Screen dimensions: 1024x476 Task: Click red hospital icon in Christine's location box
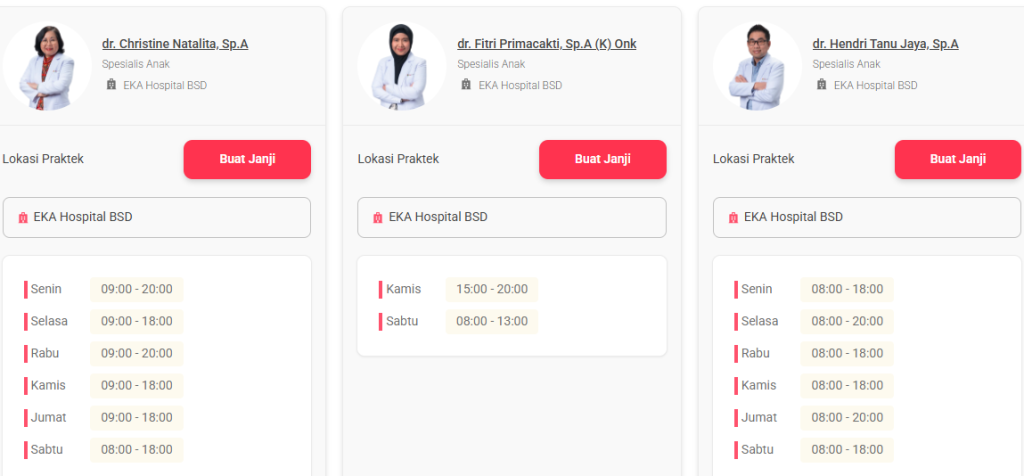[23, 217]
